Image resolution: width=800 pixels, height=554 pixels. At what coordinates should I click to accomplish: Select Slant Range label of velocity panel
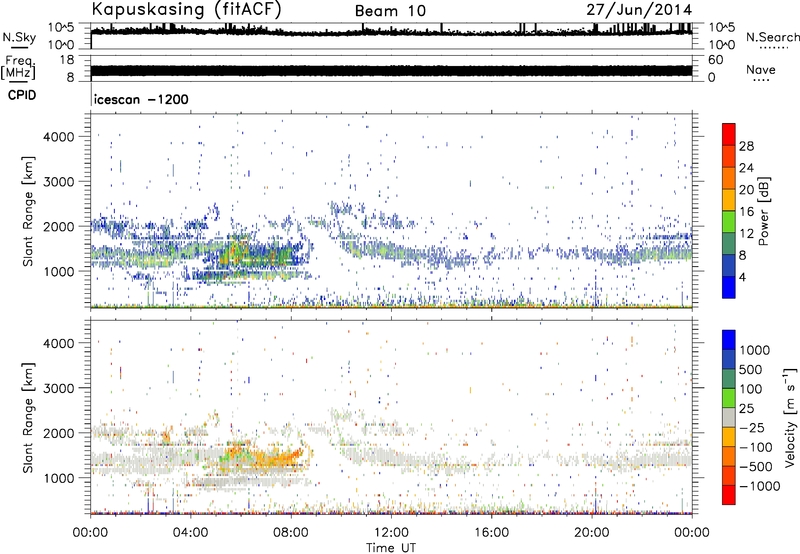coord(28,418)
